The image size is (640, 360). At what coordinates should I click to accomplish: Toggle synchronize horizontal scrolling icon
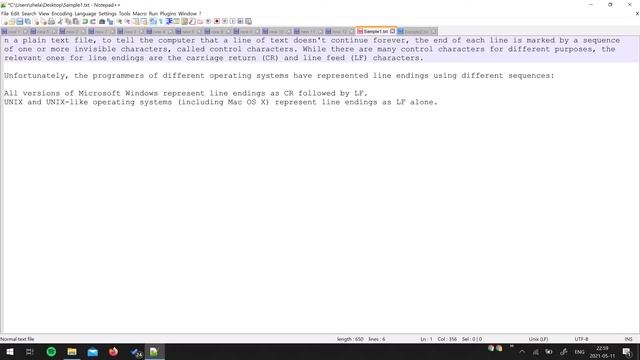click(144, 21)
